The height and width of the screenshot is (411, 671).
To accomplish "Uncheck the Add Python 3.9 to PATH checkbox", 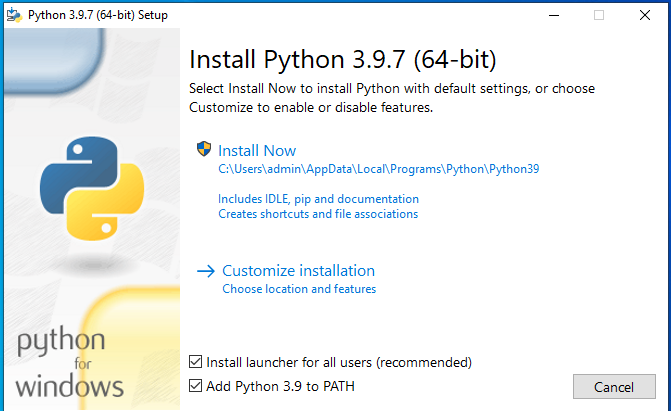I will (x=196, y=386).
